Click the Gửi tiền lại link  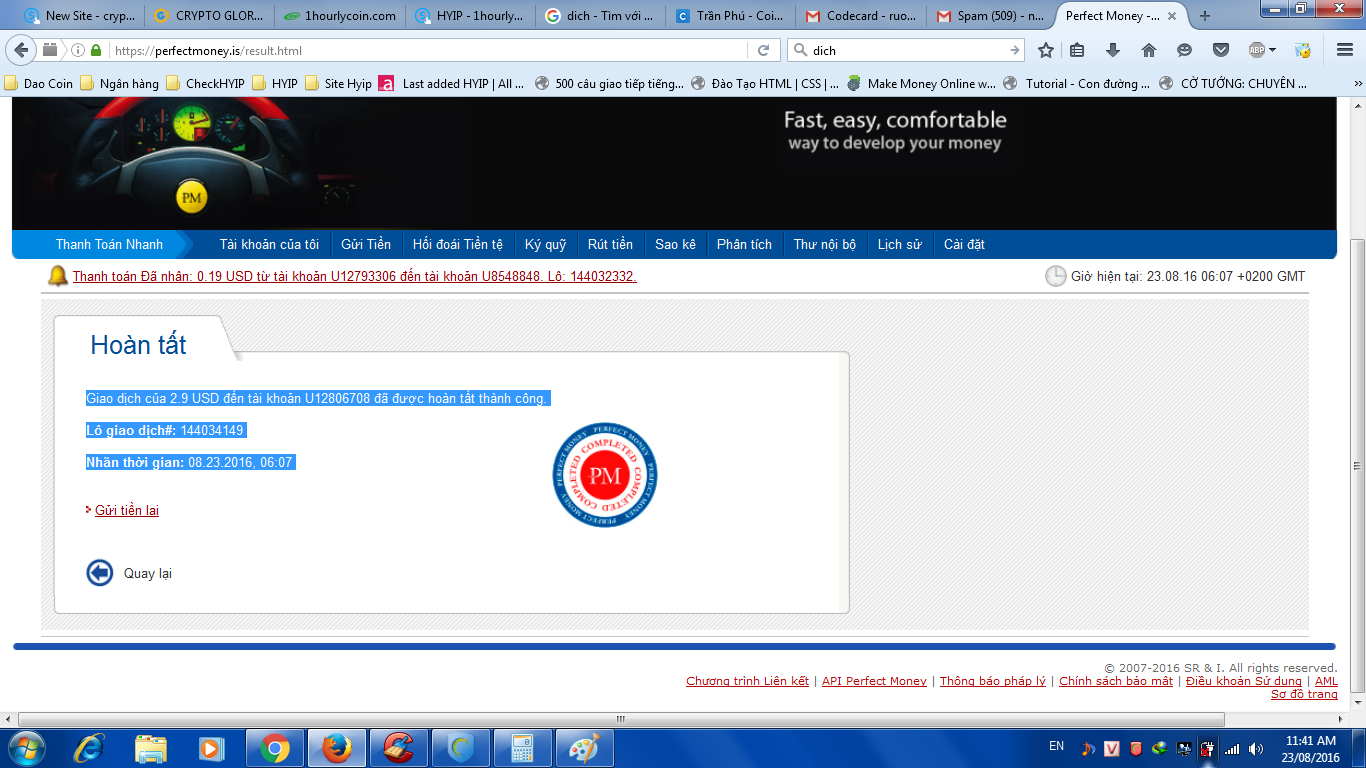click(x=127, y=511)
